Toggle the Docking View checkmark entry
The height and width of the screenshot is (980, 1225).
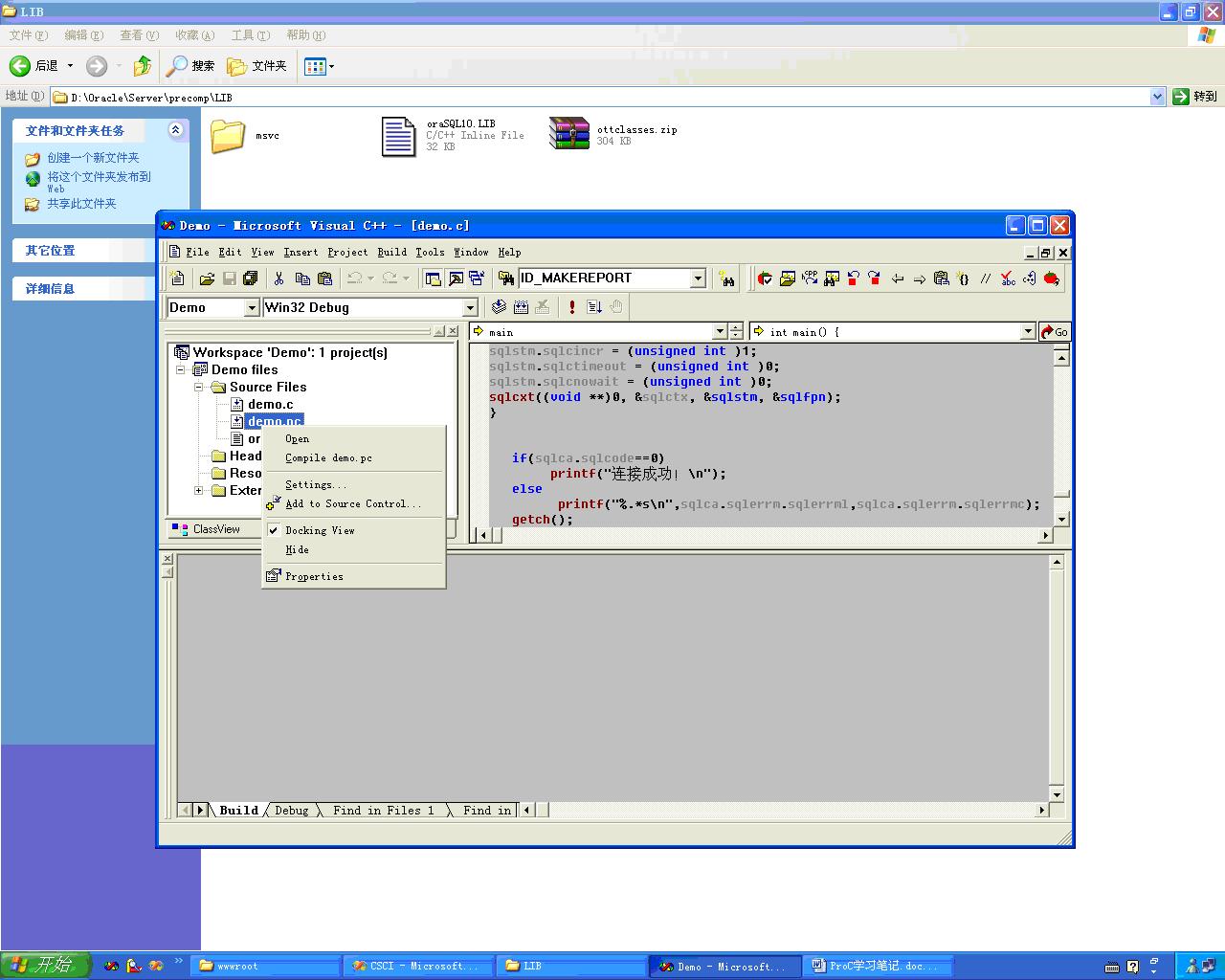click(x=320, y=530)
